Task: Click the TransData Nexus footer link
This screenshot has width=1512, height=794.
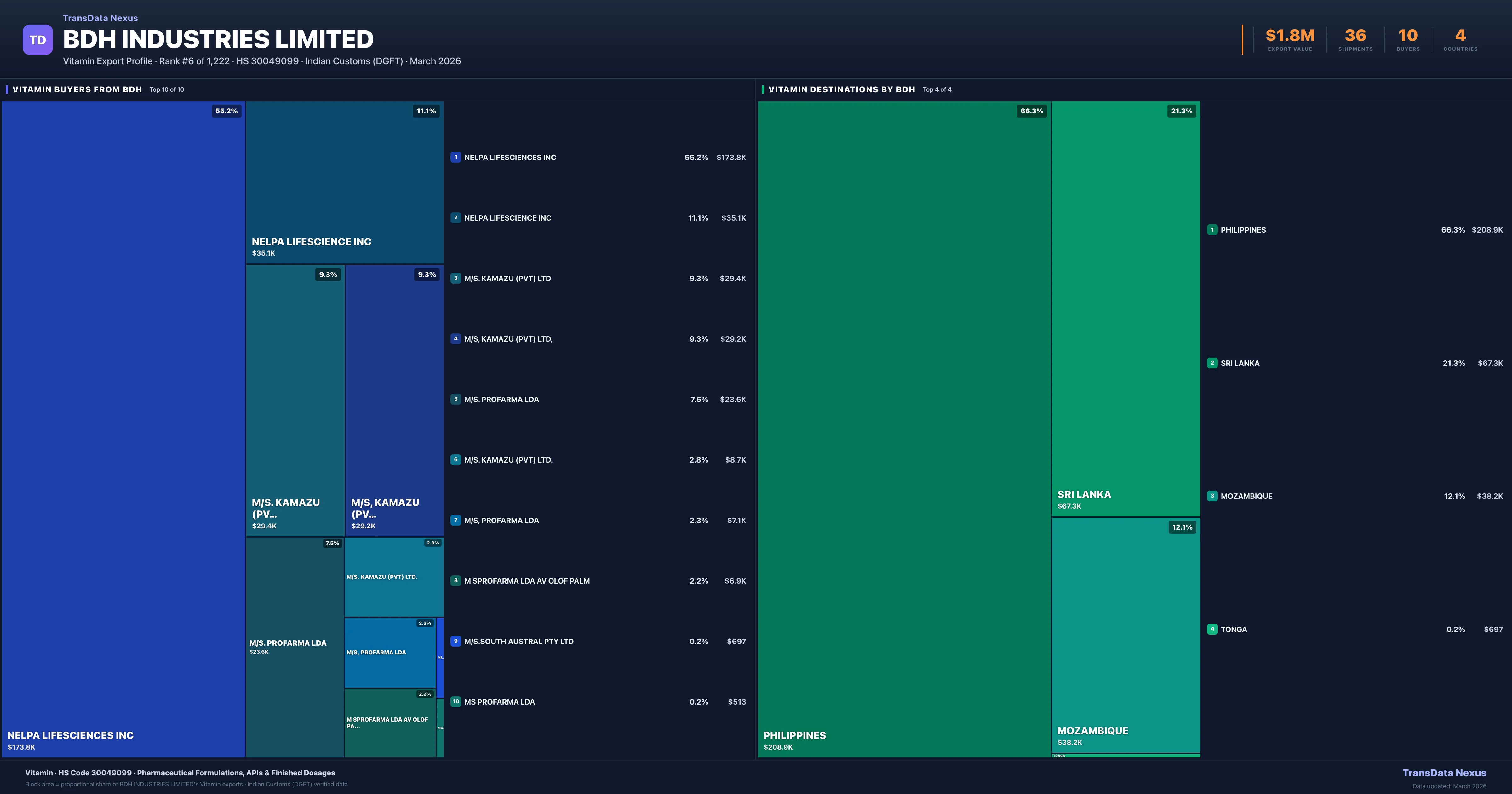Action: [x=1444, y=773]
